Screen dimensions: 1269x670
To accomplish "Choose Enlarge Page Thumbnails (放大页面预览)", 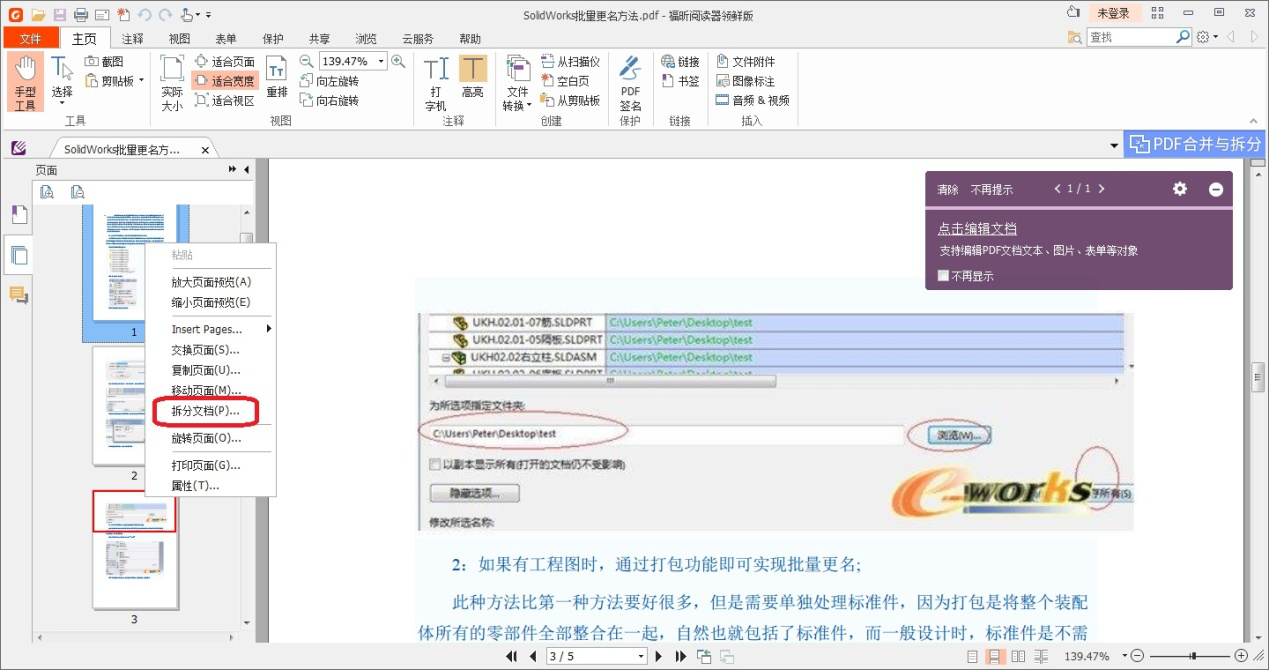I will pyautogui.click(x=210, y=282).
